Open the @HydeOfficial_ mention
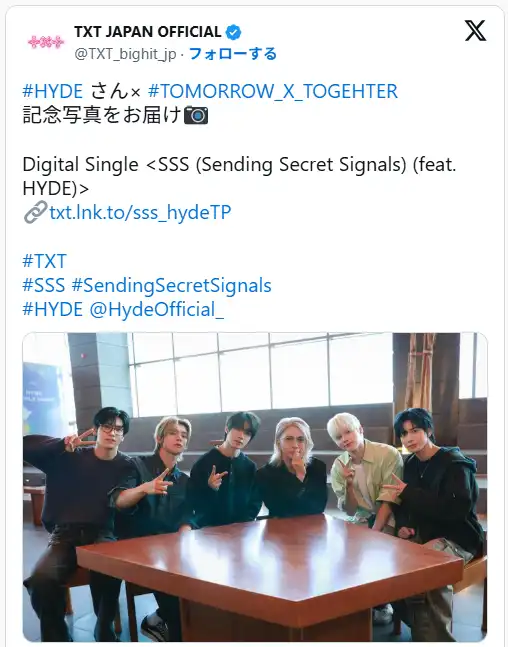 [x=157, y=310]
